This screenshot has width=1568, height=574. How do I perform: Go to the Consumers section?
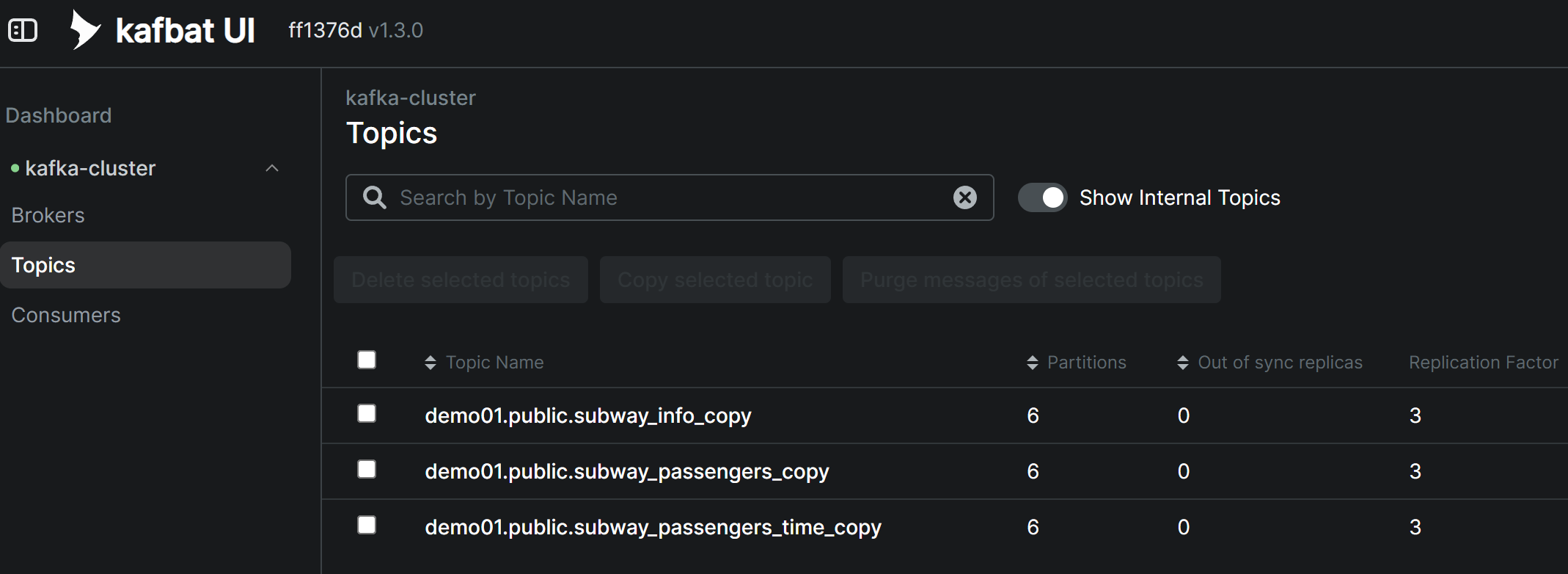click(x=66, y=316)
